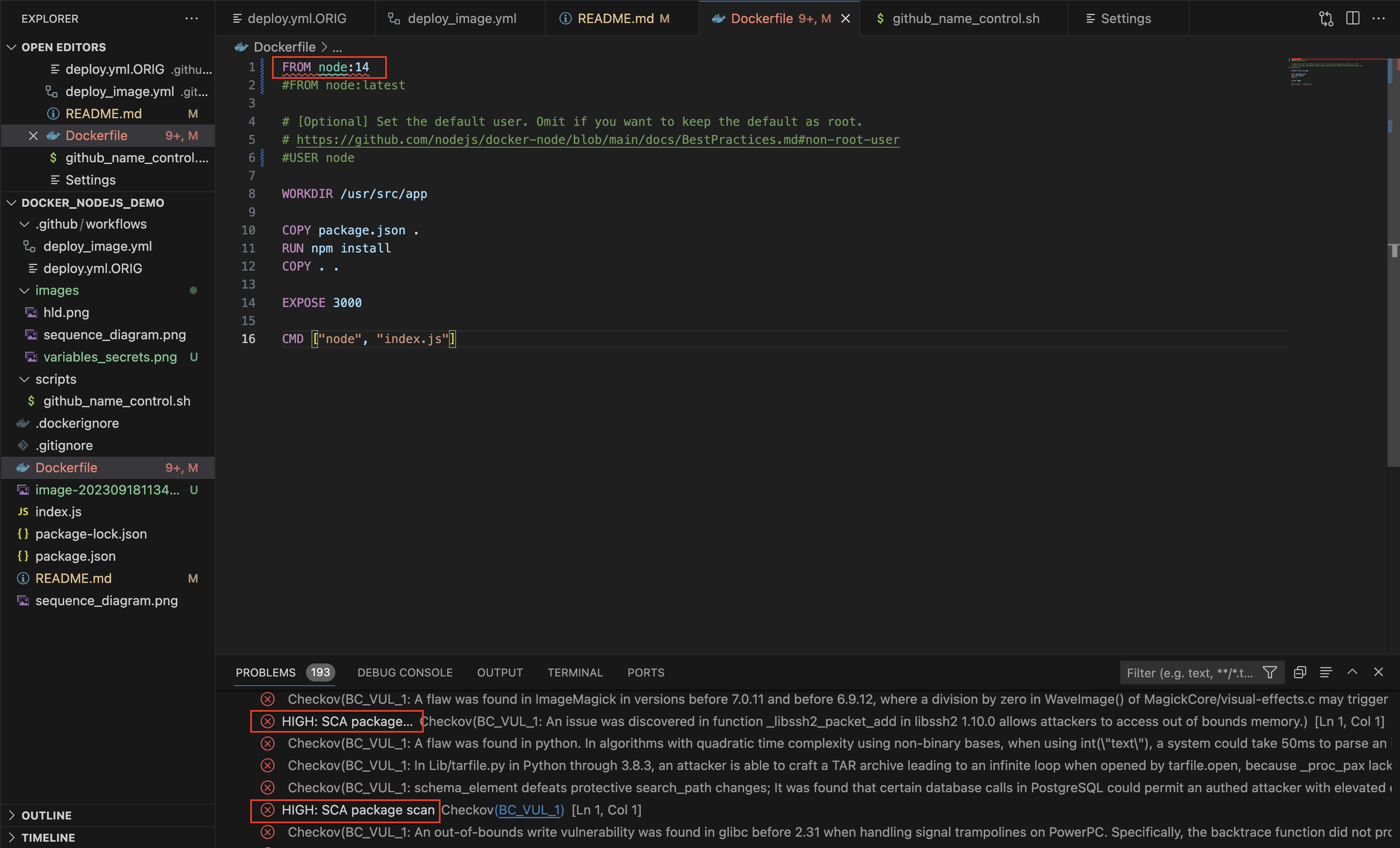Toggle view as table icon in Problems

[x=1325, y=672]
